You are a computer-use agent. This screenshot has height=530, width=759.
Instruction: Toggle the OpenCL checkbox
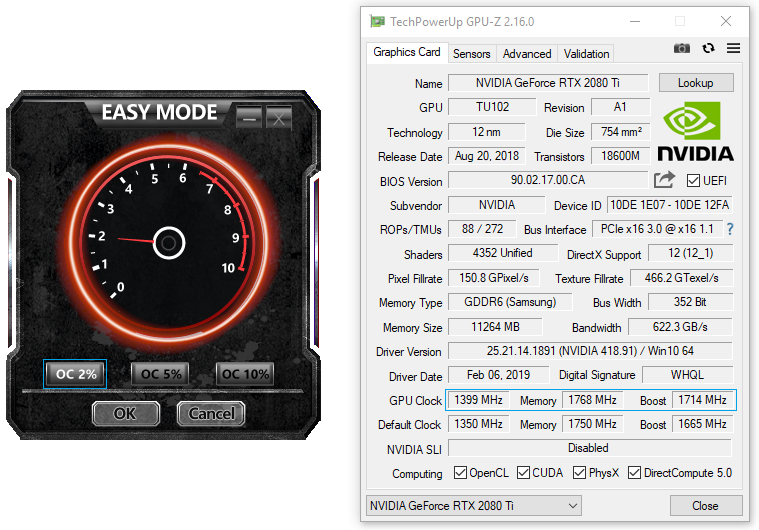click(460, 472)
